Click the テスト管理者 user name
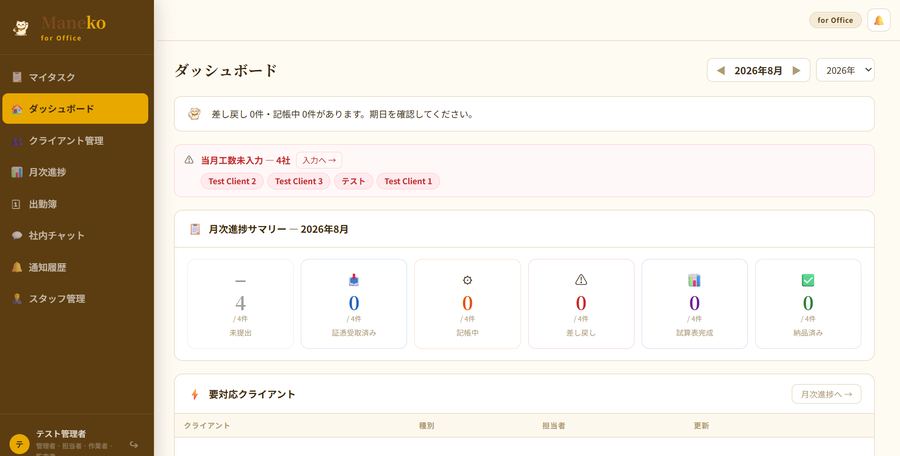The width and height of the screenshot is (900, 456). [61, 434]
